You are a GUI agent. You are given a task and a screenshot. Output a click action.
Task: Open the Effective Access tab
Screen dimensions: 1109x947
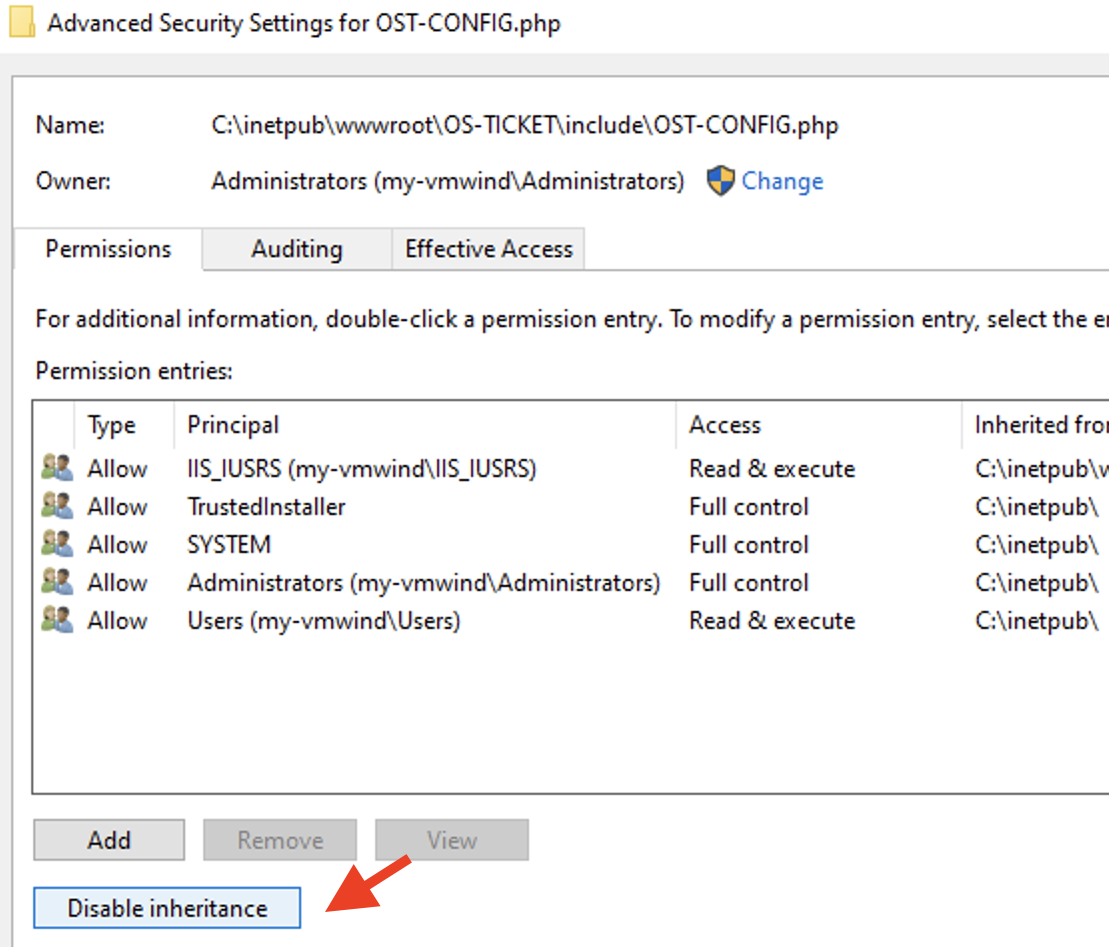click(x=488, y=249)
